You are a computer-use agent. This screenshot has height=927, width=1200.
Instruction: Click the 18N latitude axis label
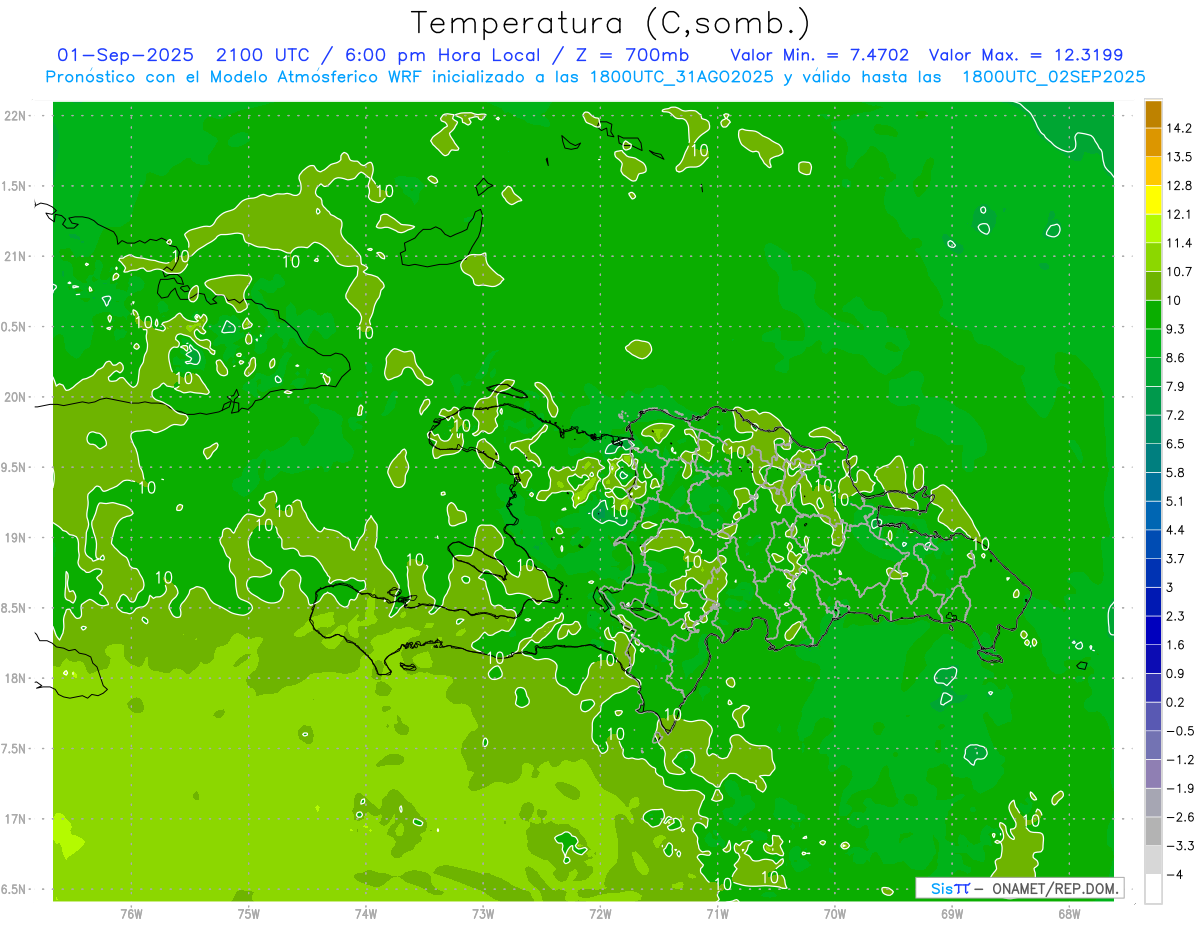(x=16, y=679)
